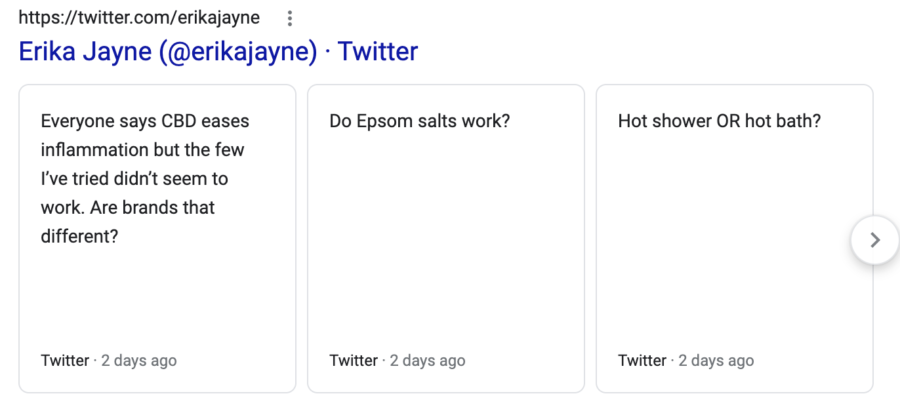Open Erika Jayne (@erikajayne) · Twitter link
Viewport: 900px width, 417px height.
(218, 51)
